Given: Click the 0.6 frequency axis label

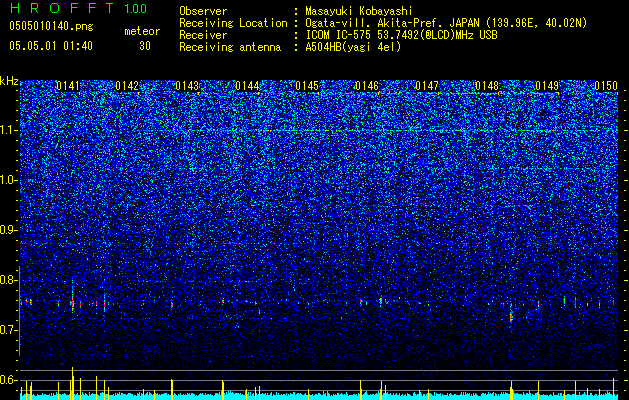Looking at the screenshot, I should pyautogui.click(x=9, y=380).
